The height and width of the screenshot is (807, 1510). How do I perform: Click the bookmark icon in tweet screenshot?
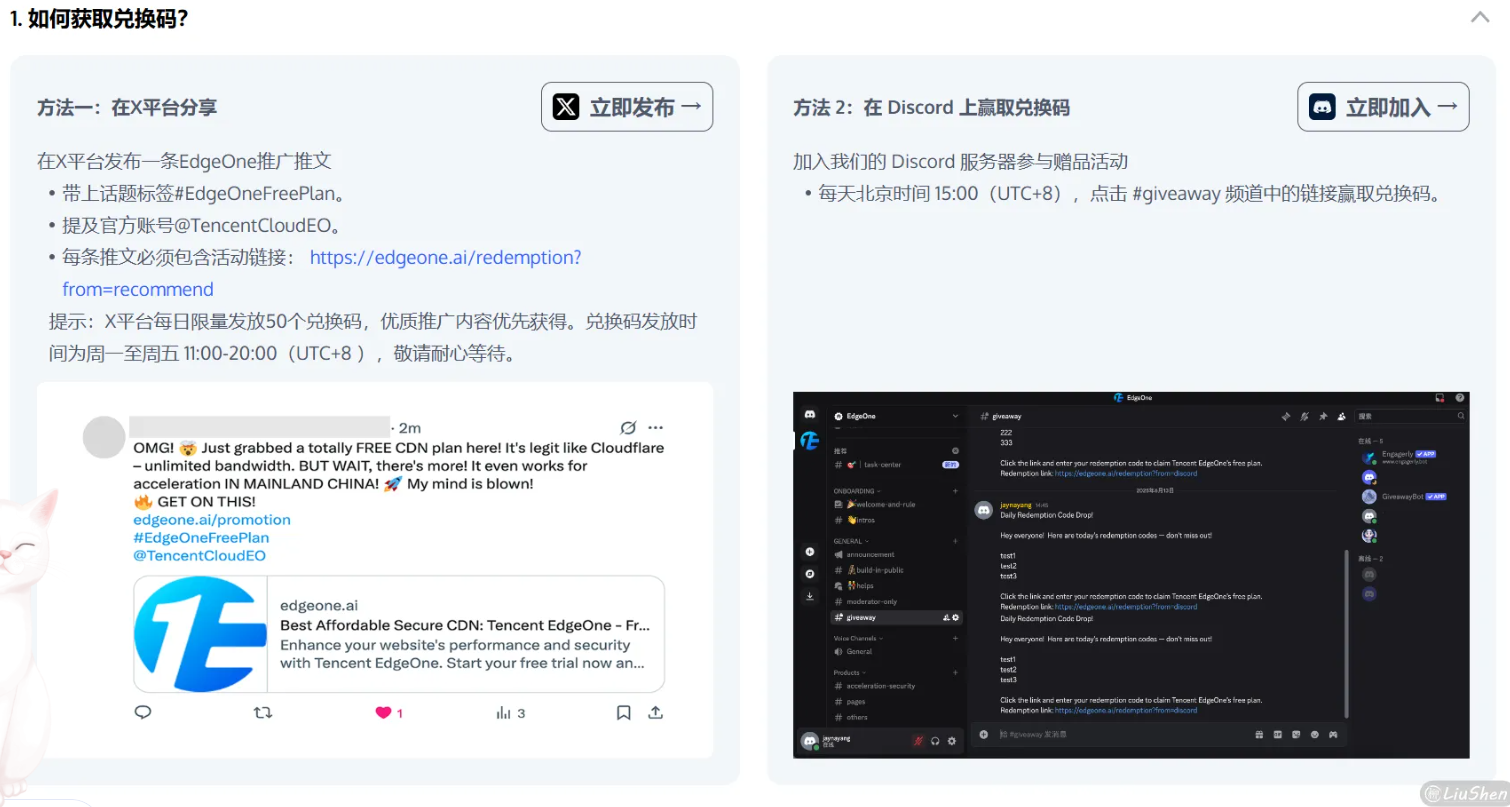(623, 713)
